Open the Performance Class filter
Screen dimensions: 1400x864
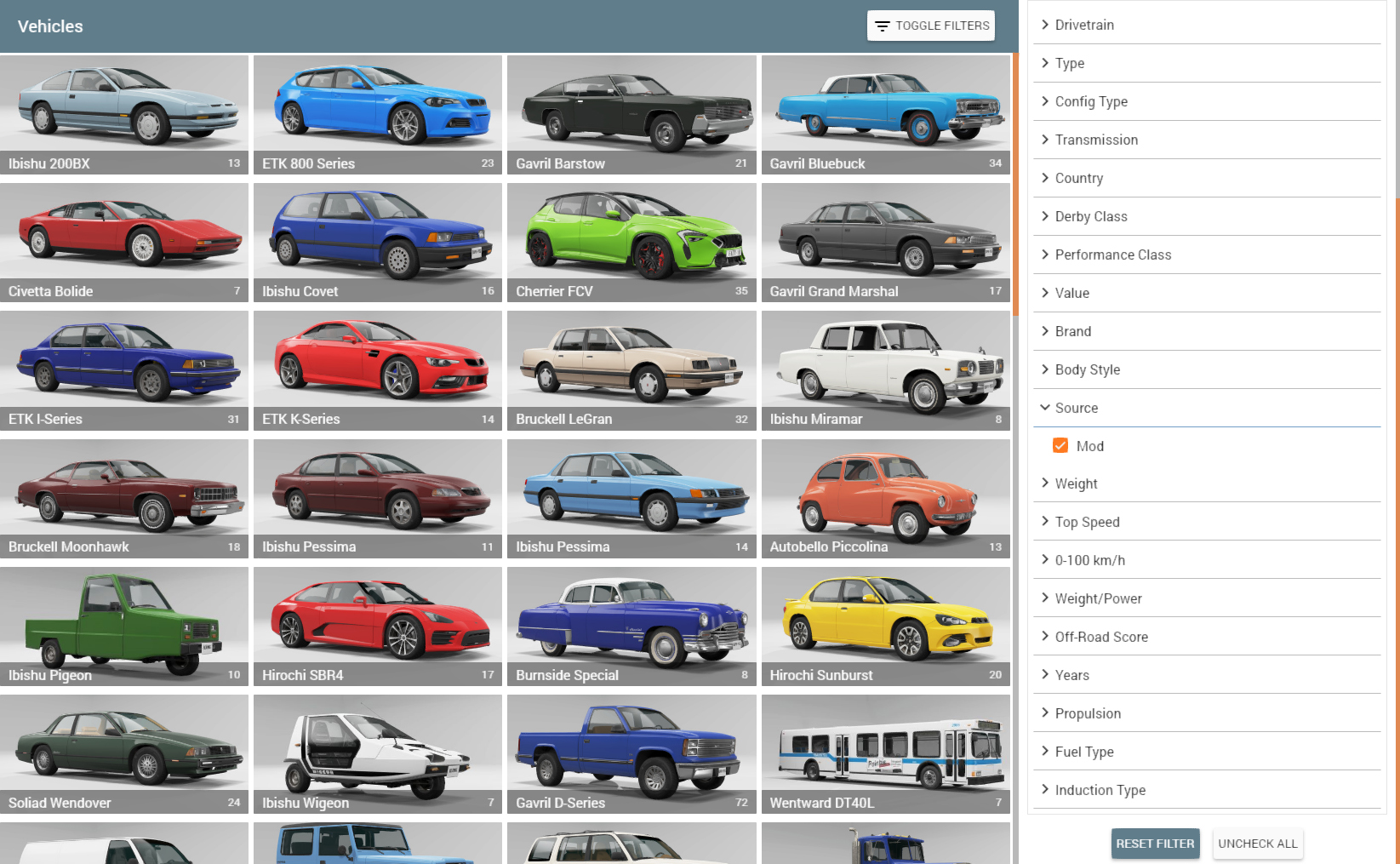[x=1207, y=255]
